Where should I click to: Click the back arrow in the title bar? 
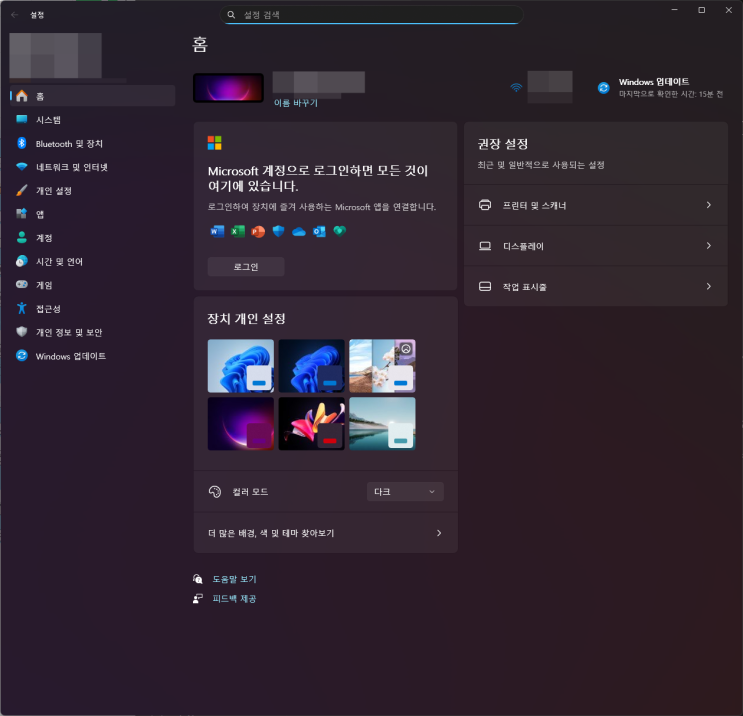point(15,15)
